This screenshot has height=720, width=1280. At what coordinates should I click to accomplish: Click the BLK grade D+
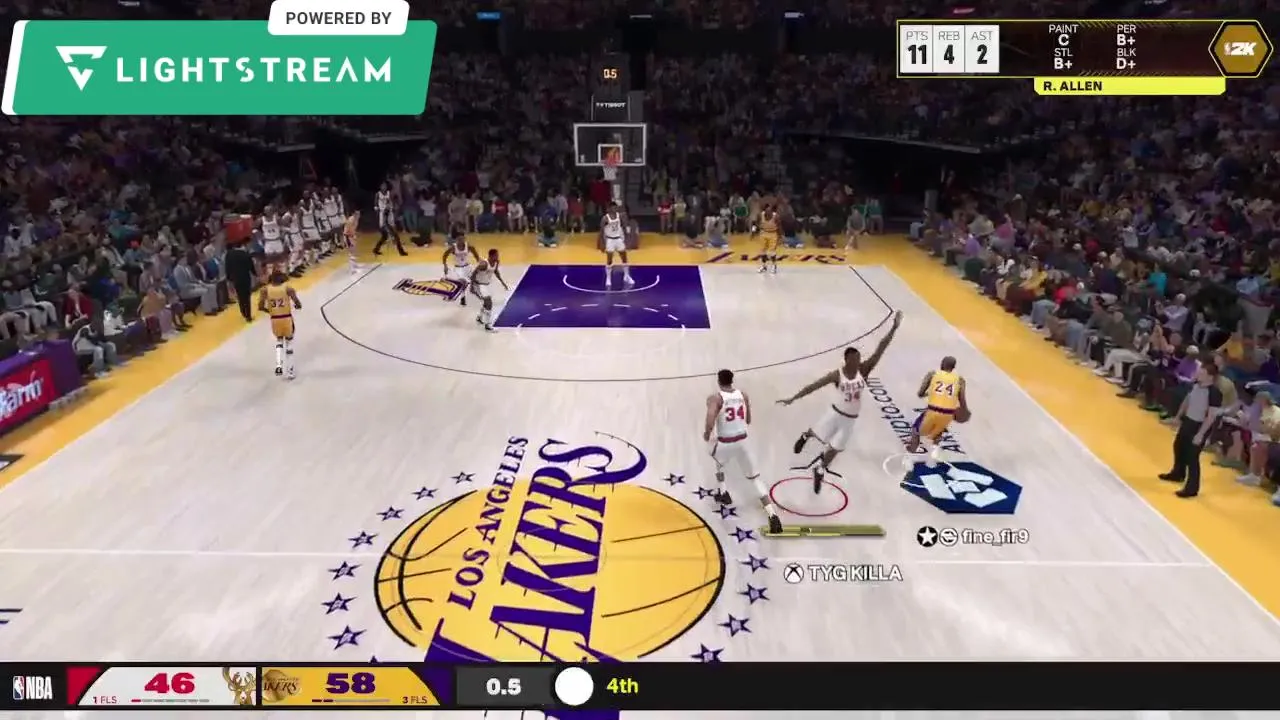tap(1126, 64)
